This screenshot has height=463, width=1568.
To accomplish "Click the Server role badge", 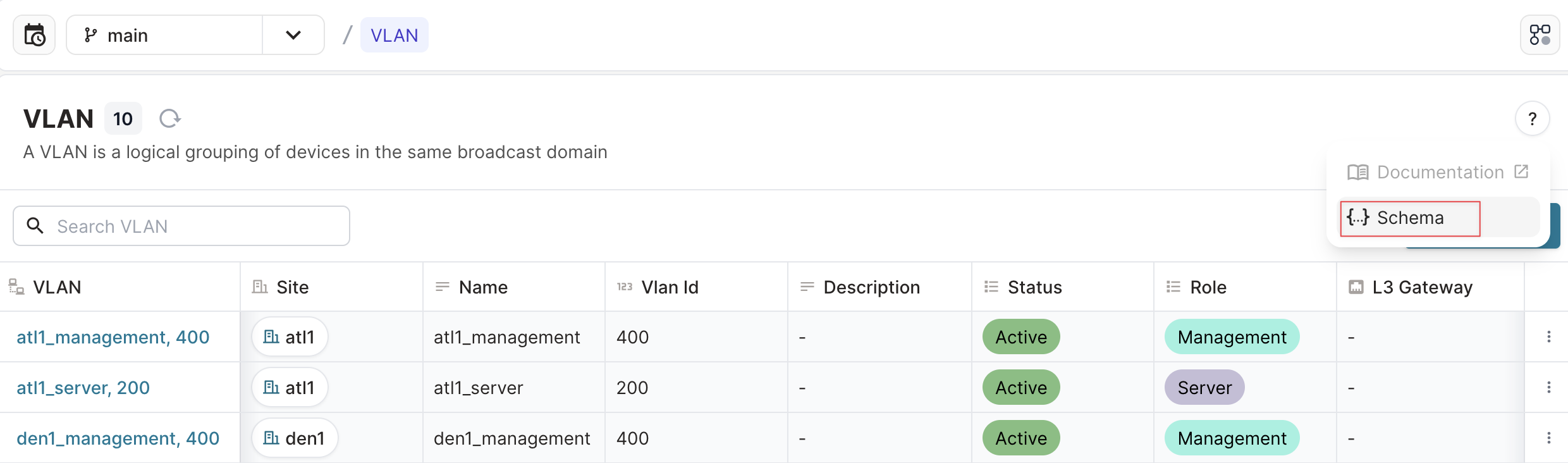I will tap(1204, 387).
